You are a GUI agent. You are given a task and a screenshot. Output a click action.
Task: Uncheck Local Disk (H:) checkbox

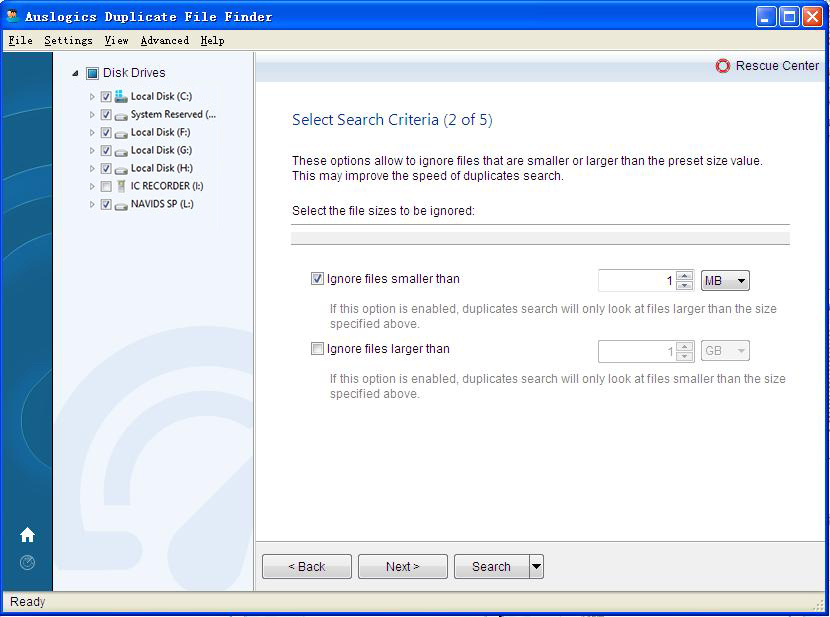tap(106, 169)
